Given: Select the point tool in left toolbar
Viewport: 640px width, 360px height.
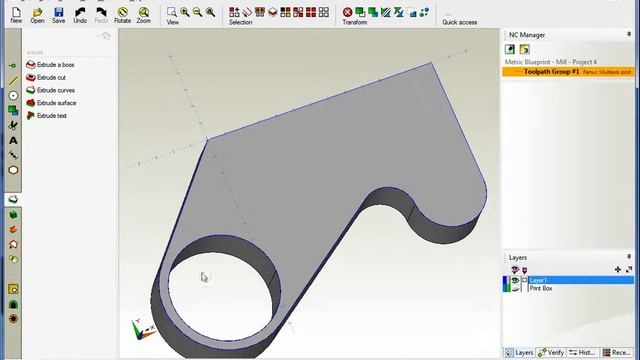Looking at the screenshot, I should tap(13, 66).
